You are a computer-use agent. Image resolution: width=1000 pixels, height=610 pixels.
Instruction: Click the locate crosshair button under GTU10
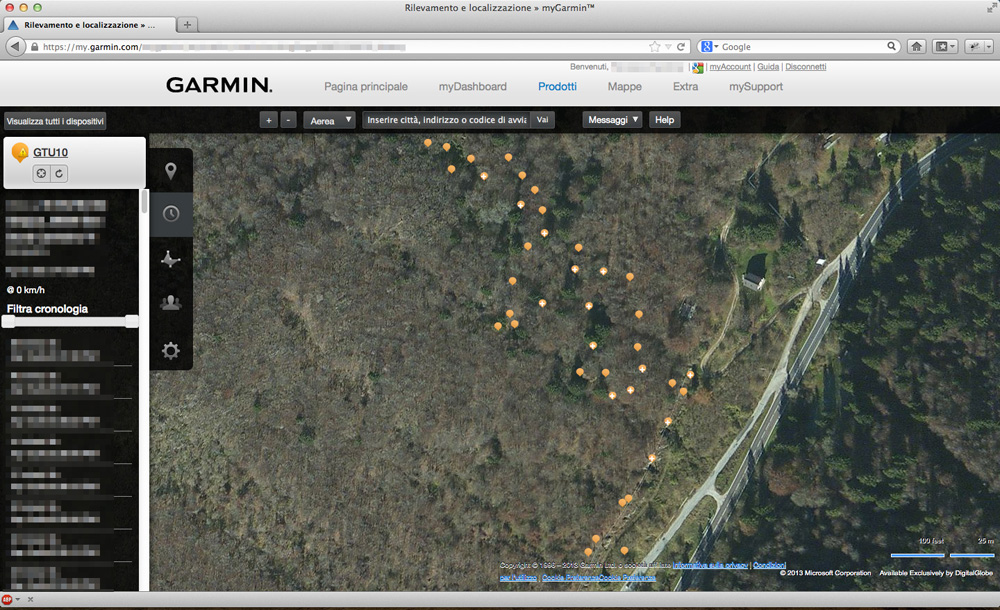point(41,174)
